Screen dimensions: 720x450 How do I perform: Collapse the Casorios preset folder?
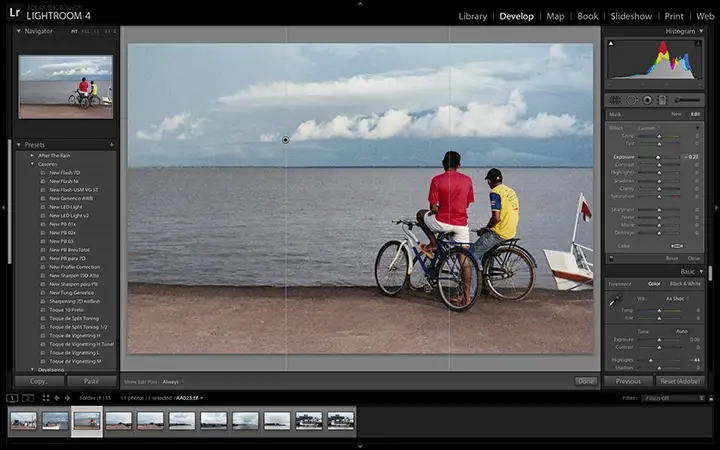click(32, 164)
